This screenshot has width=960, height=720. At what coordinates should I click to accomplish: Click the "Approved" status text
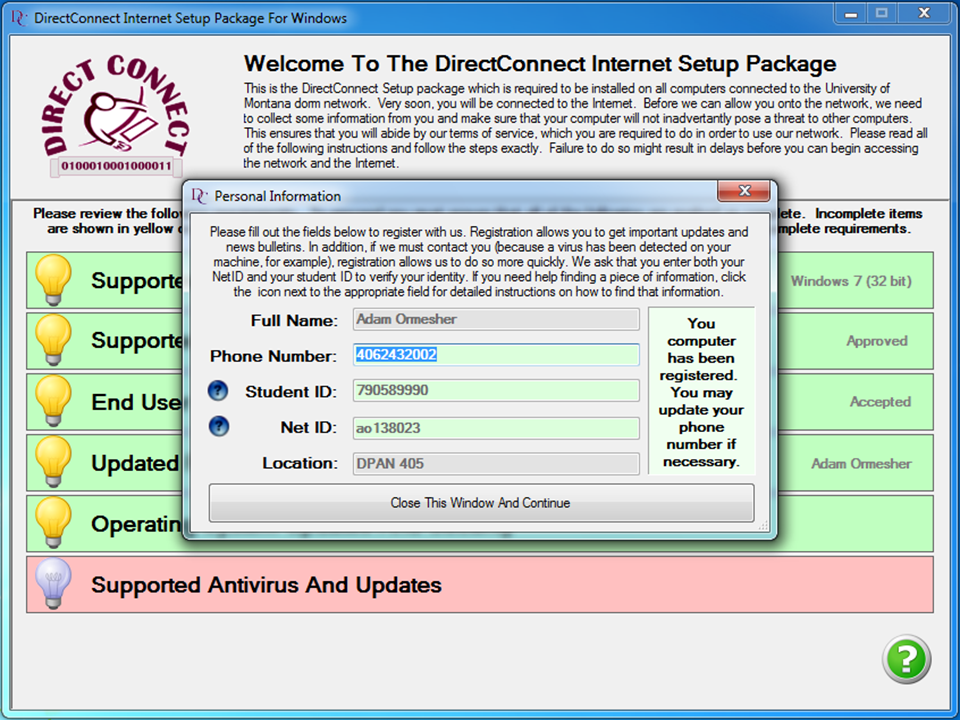point(877,341)
